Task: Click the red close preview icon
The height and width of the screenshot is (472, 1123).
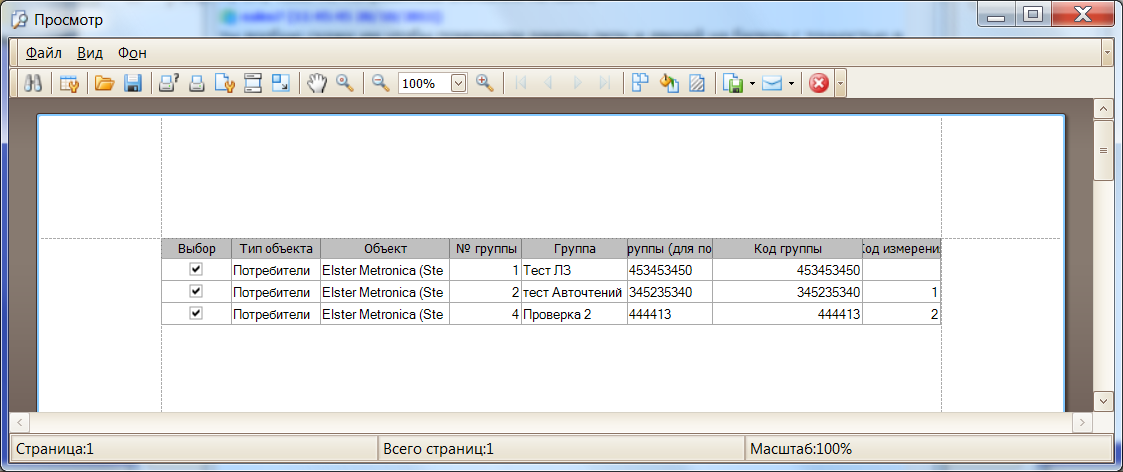Action: pyautogui.click(x=819, y=84)
